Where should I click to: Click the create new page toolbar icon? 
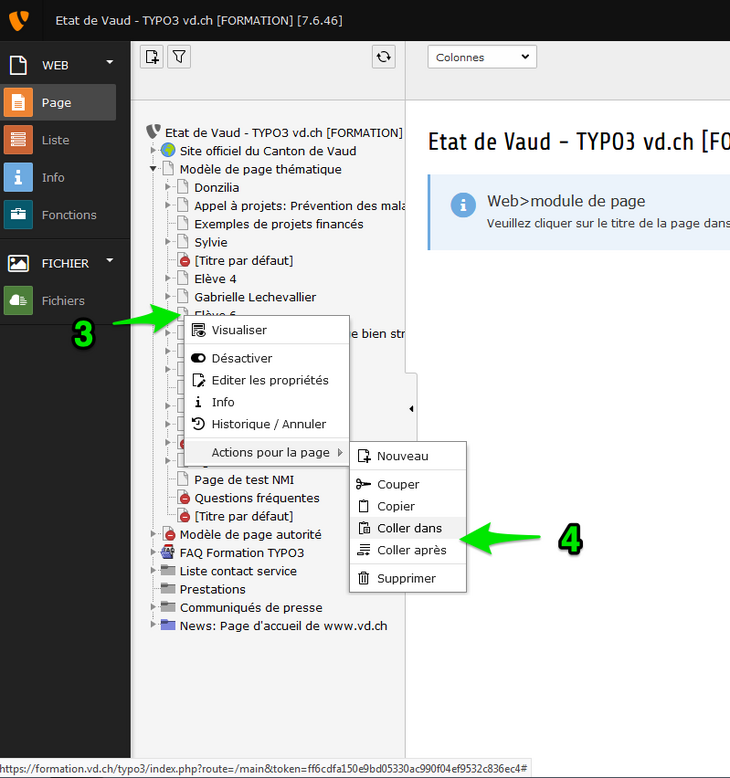coord(152,57)
